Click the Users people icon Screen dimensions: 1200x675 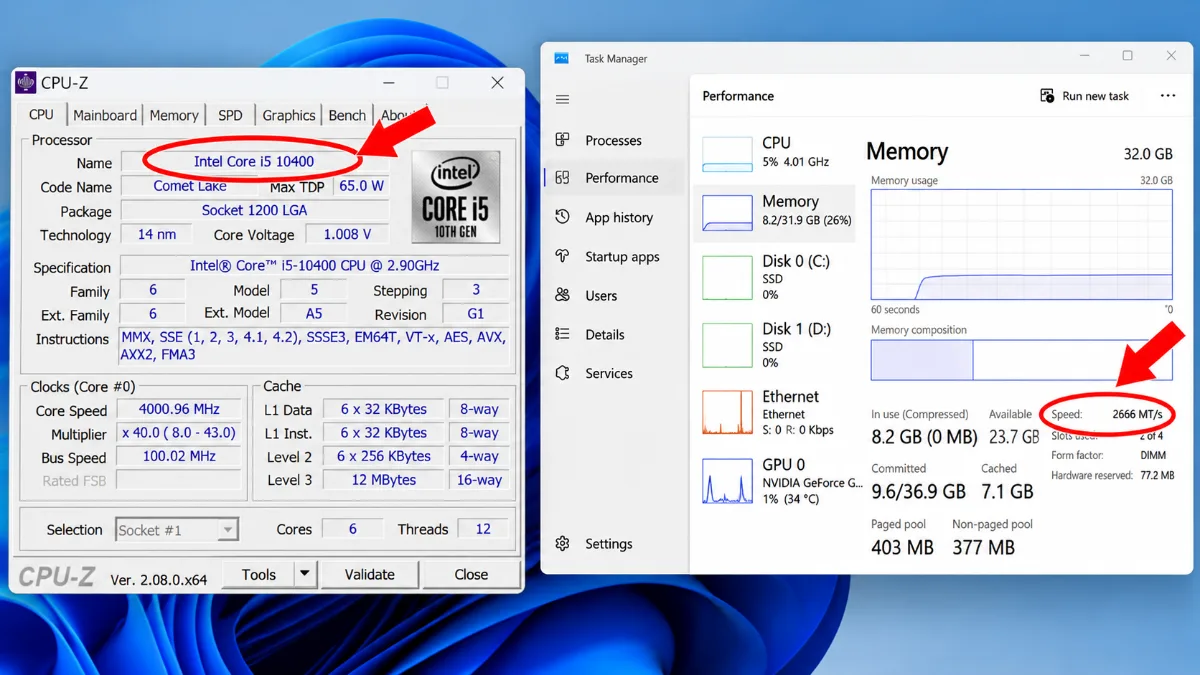tap(562, 295)
